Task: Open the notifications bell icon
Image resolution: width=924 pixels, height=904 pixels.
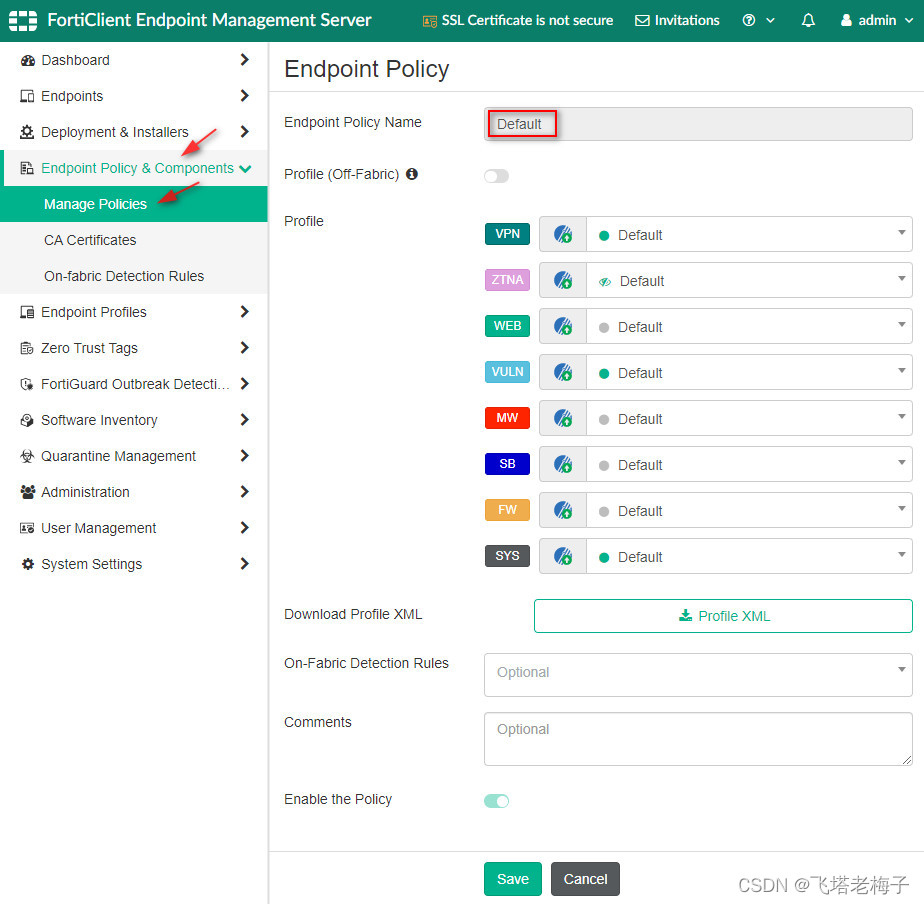Action: (x=808, y=21)
